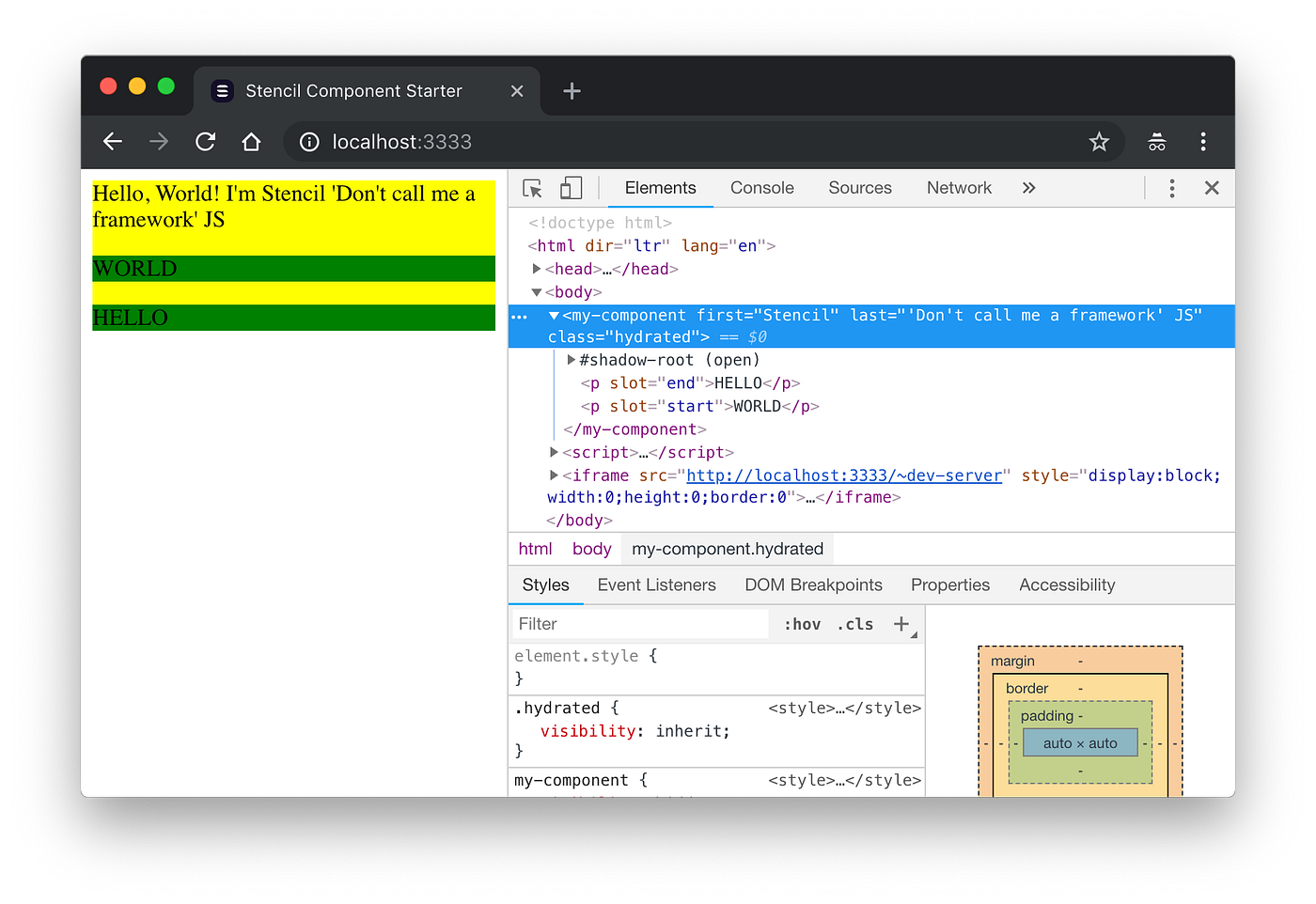Reload the localhost page
This screenshot has width=1316, height=904.
pyautogui.click(x=205, y=142)
